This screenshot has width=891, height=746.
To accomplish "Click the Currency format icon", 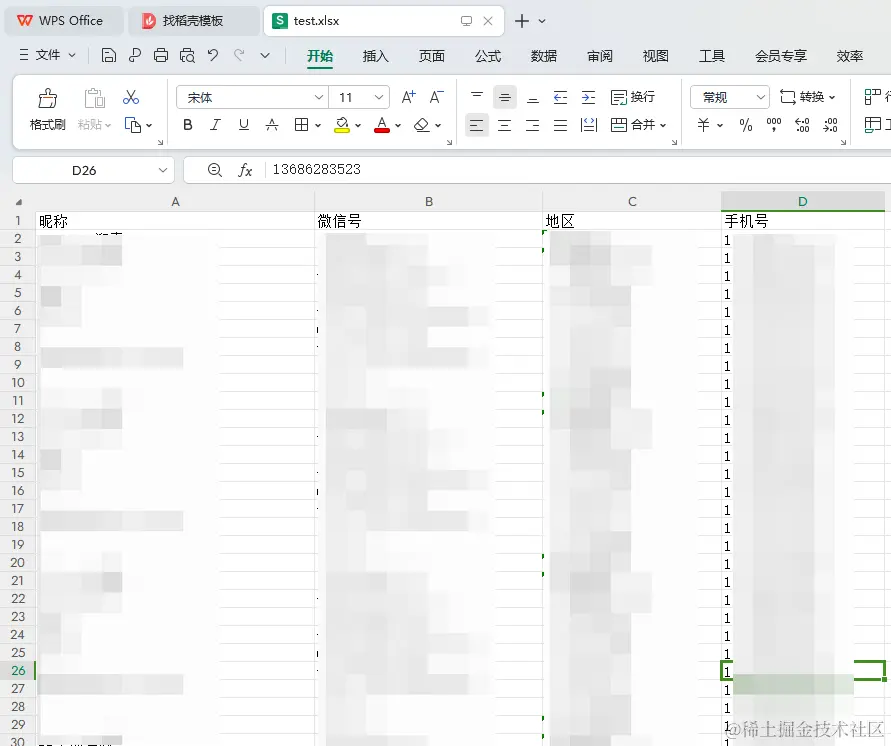I will click(x=703, y=125).
